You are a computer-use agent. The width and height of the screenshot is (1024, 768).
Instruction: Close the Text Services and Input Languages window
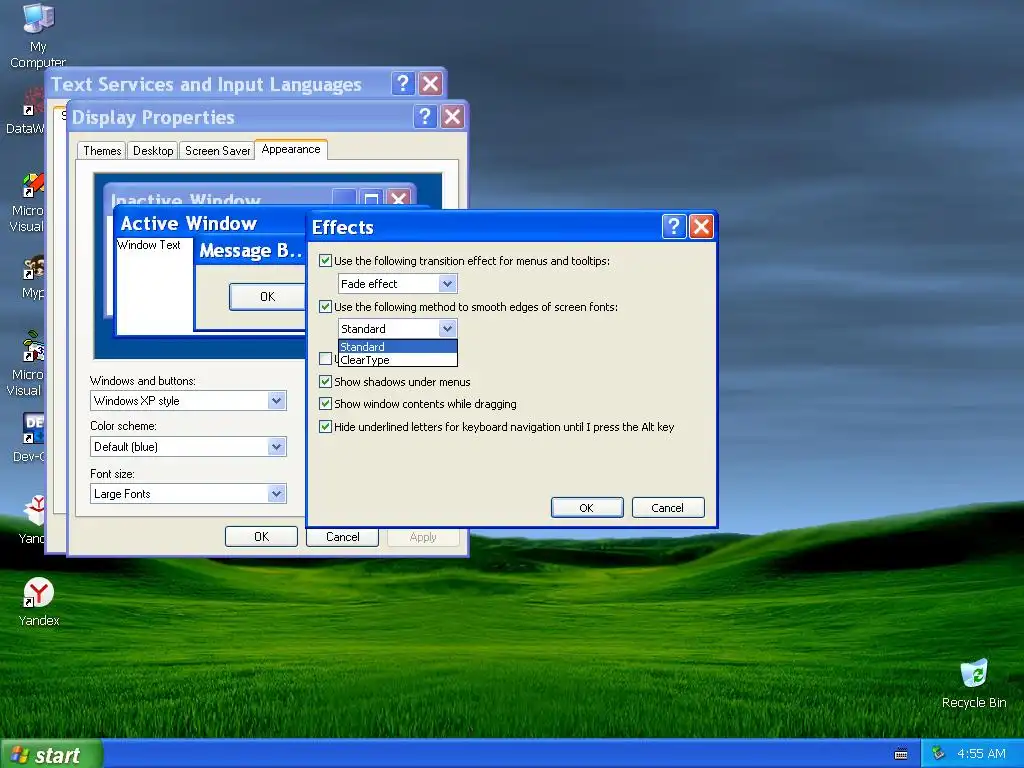coord(430,84)
